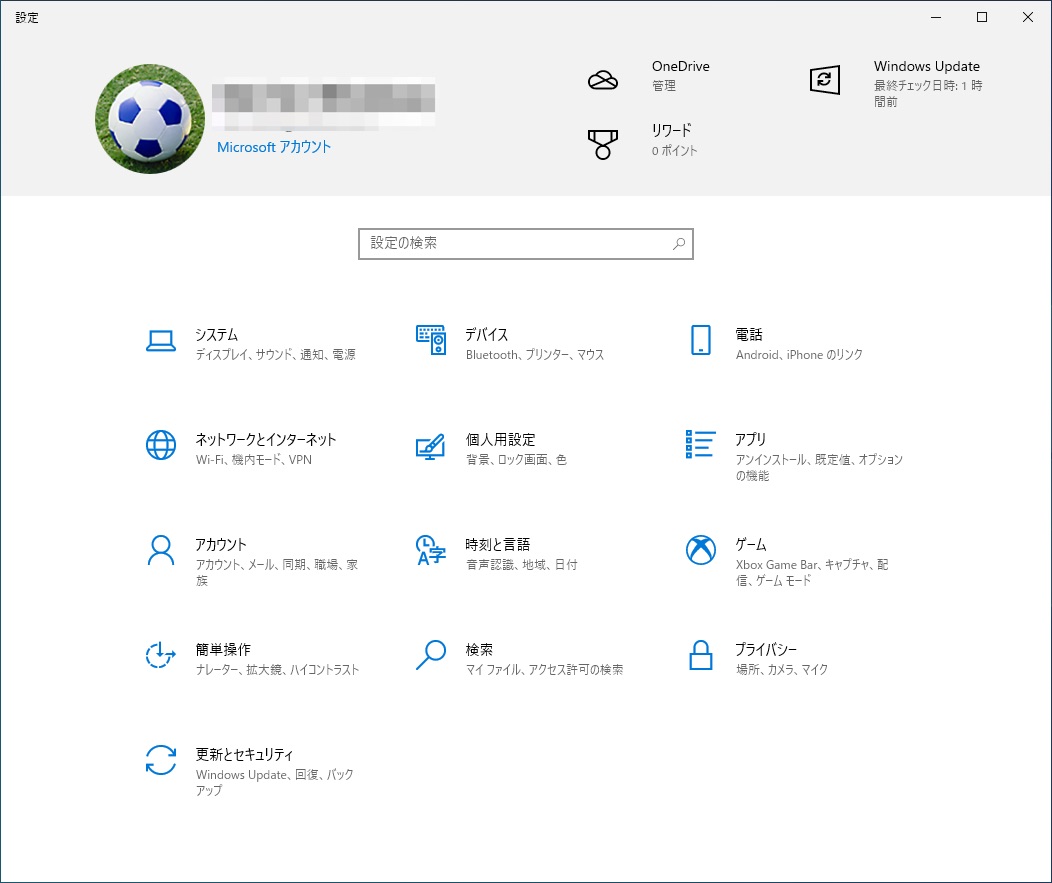Open the Microsoft アカウント link
1052x883 pixels.
tap(274, 147)
